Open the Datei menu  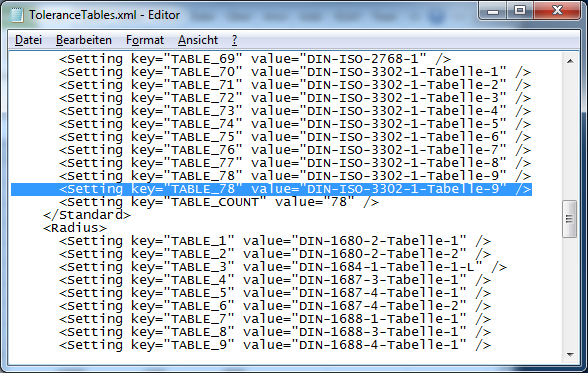tap(28, 40)
